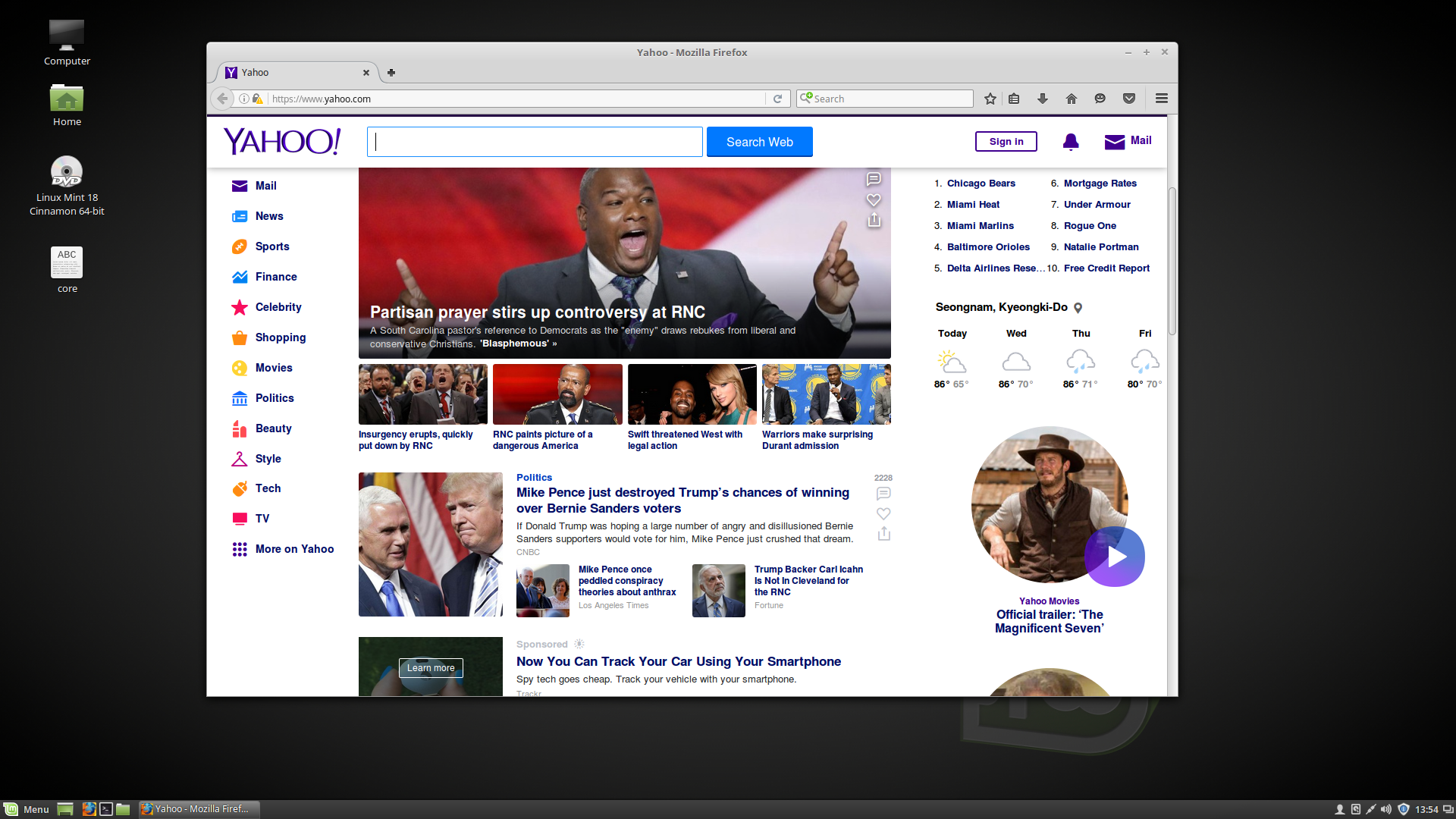Reload the page with refresh icon

pos(777,99)
